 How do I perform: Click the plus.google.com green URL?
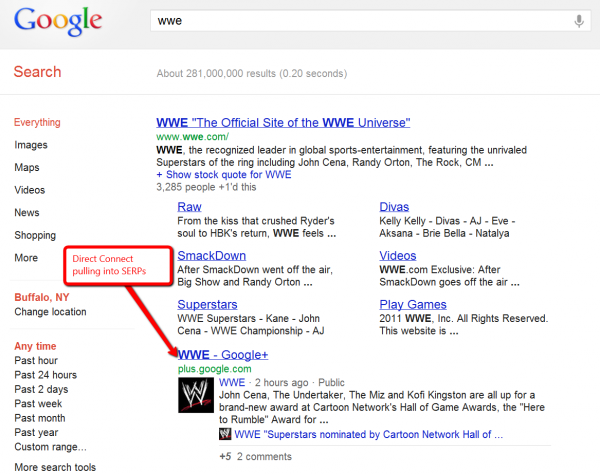[x=215, y=369]
